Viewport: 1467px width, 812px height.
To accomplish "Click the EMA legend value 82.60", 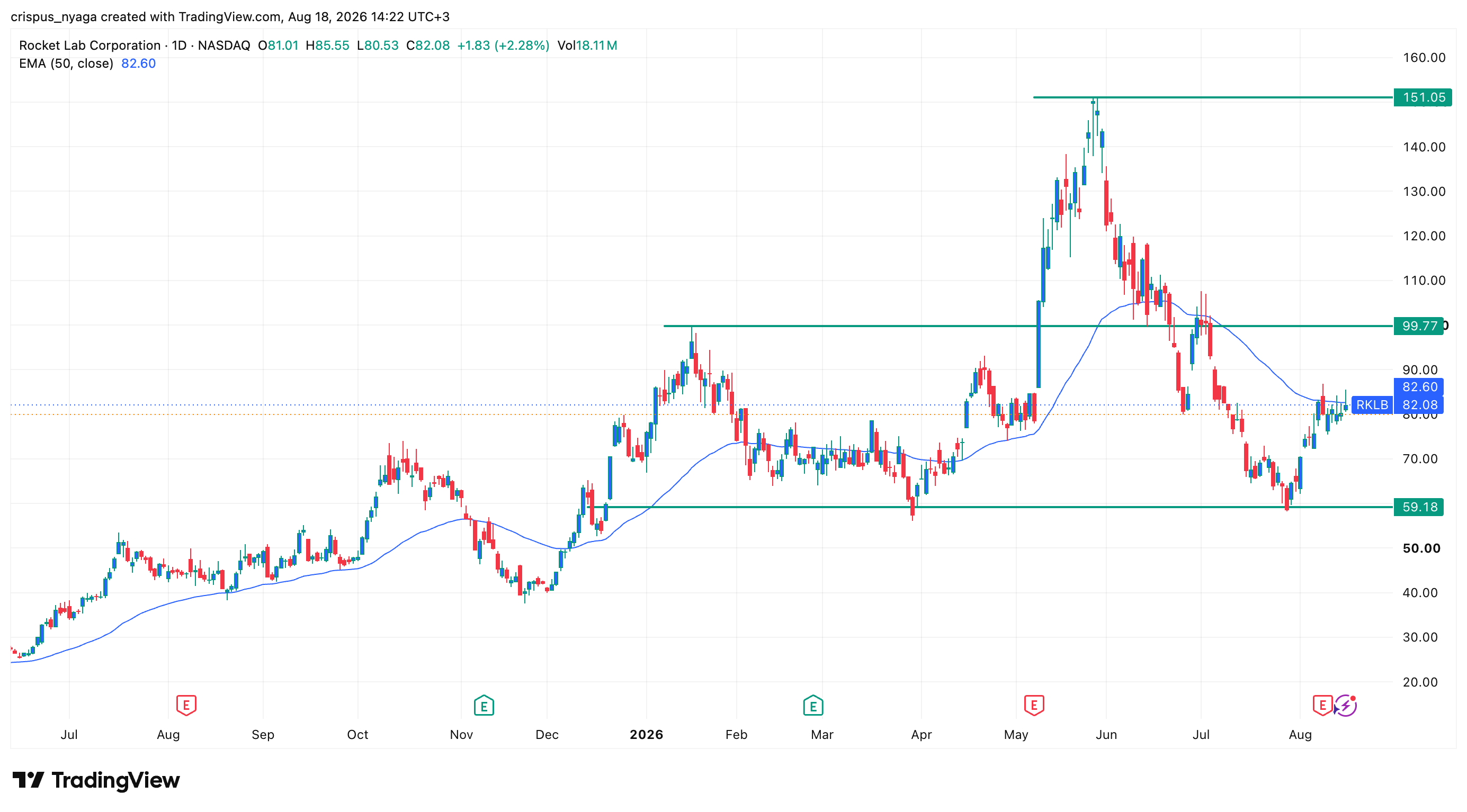I will 138,63.
